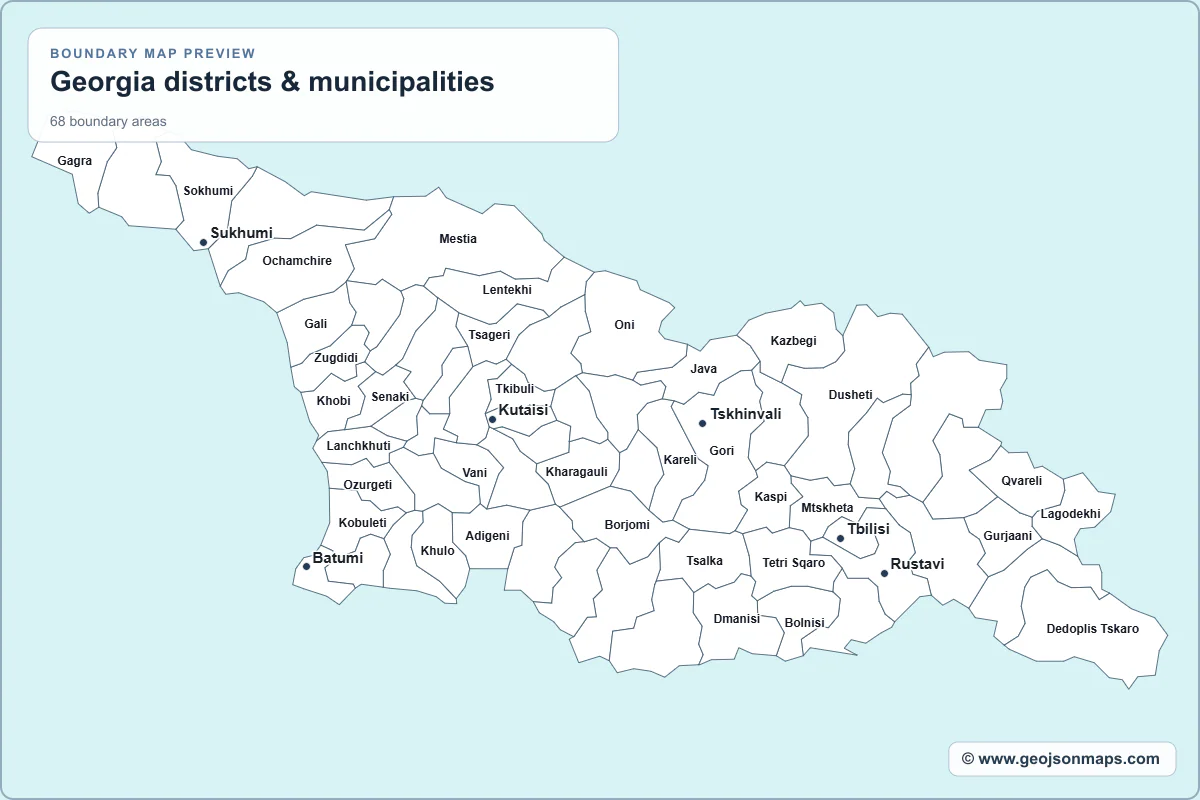Select the Sokhumi district label
Viewport: 1200px width, 800px height.
click(208, 191)
